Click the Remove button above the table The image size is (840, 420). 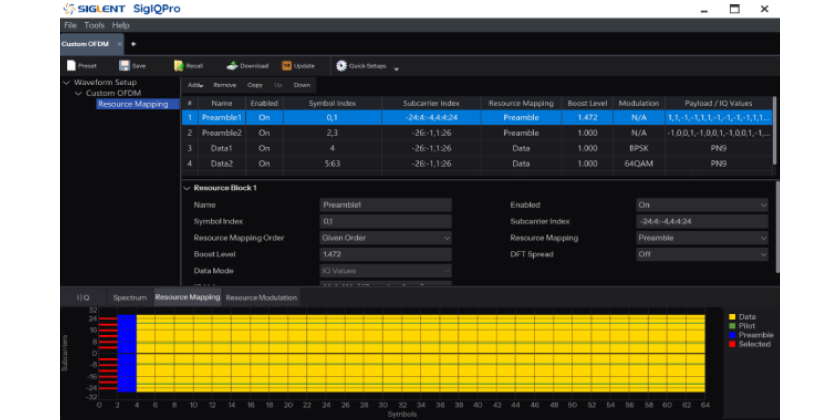[225, 85]
